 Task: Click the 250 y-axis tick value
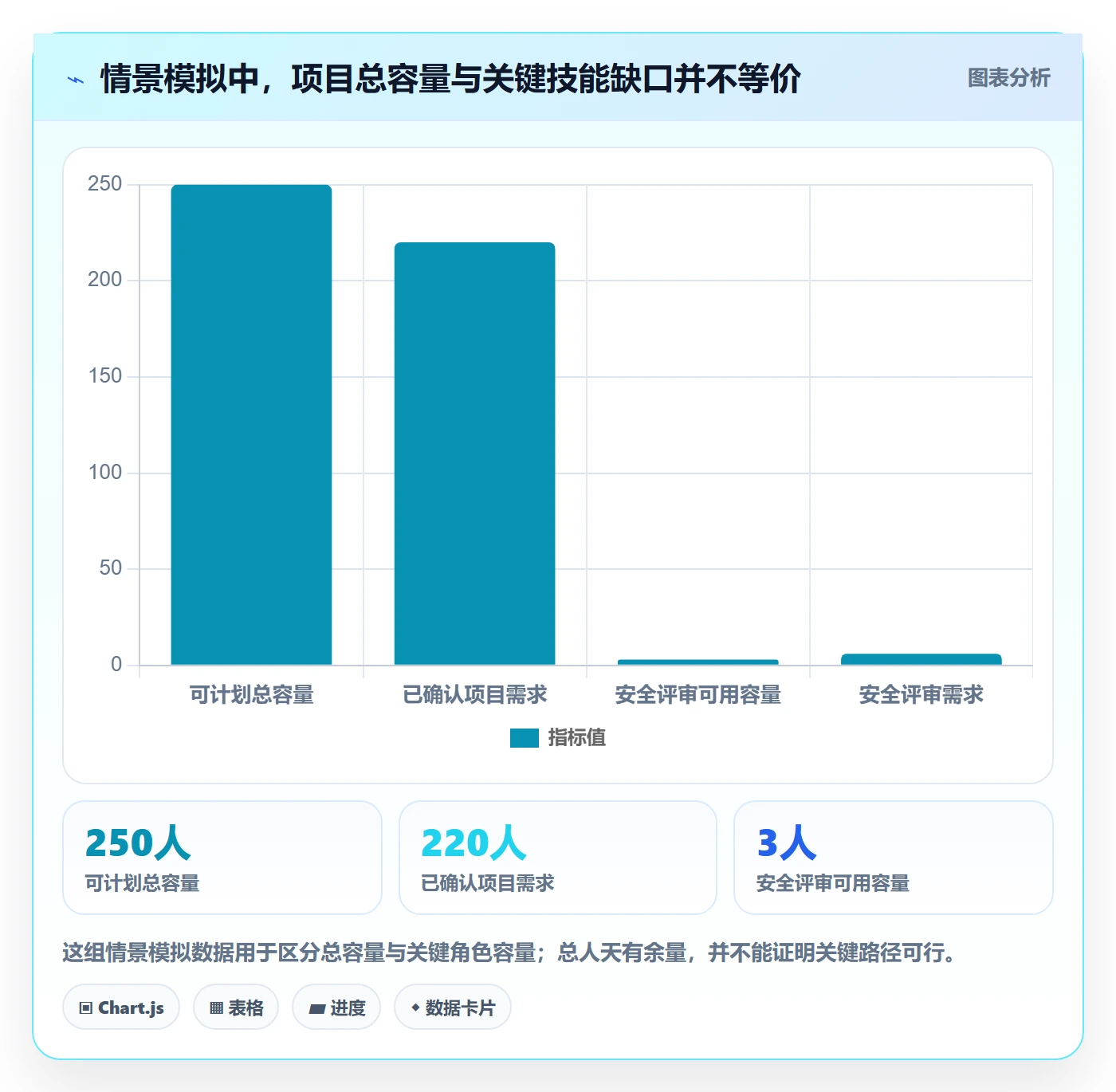[x=104, y=184]
